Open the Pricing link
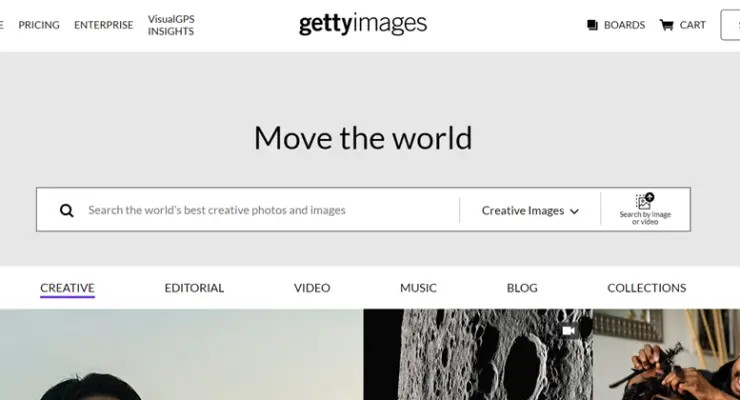 [39, 25]
